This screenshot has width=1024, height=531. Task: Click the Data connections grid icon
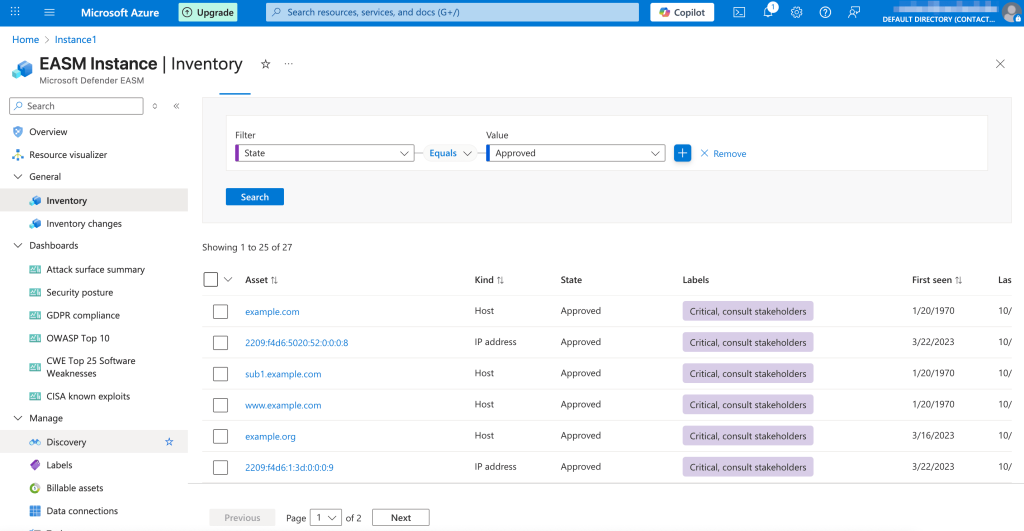pyautogui.click(x=35, y=511)
